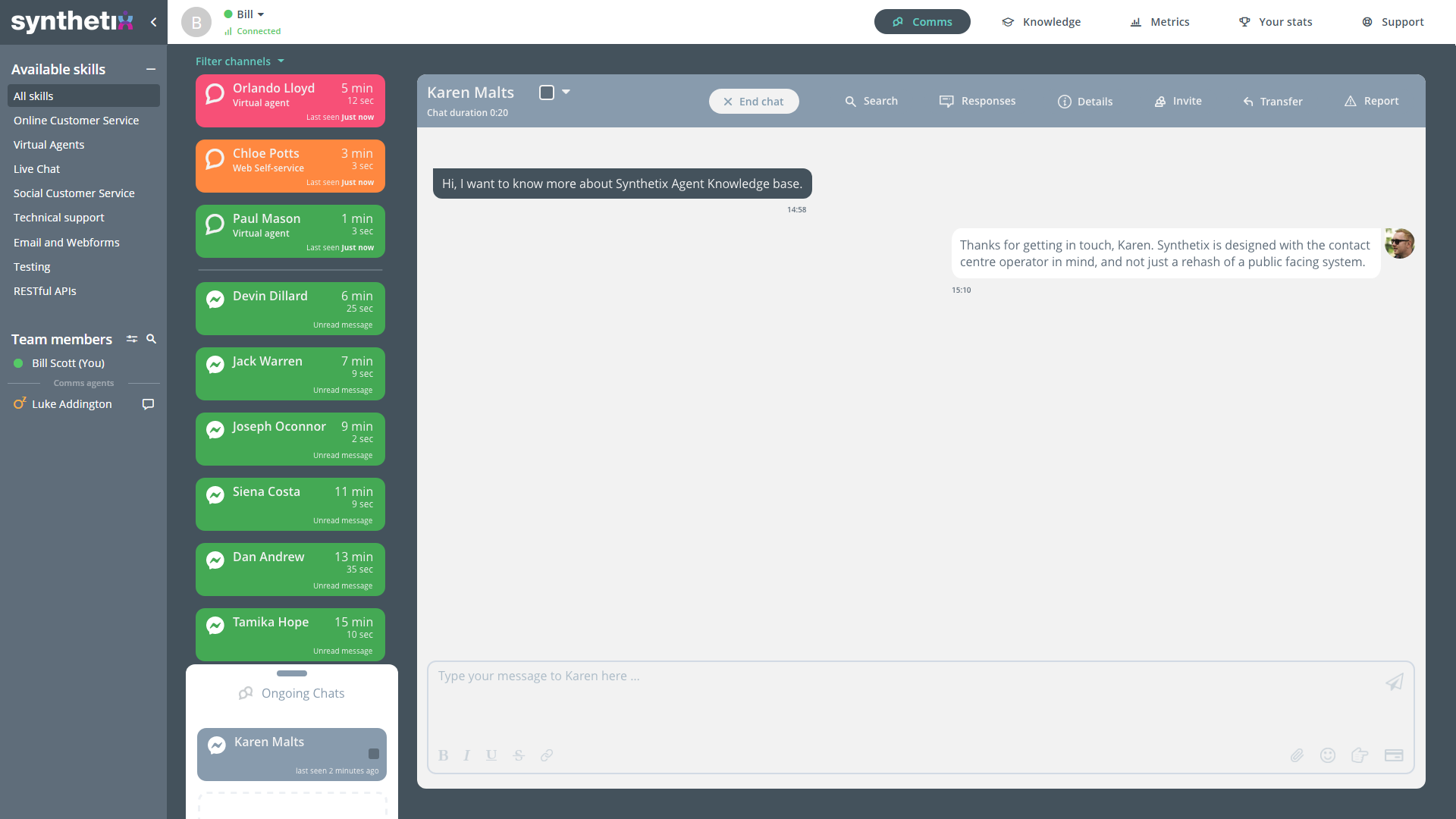Select All skills in the skills list
The width and height of the screenshot is (1456, 819).
pos(83,96)
